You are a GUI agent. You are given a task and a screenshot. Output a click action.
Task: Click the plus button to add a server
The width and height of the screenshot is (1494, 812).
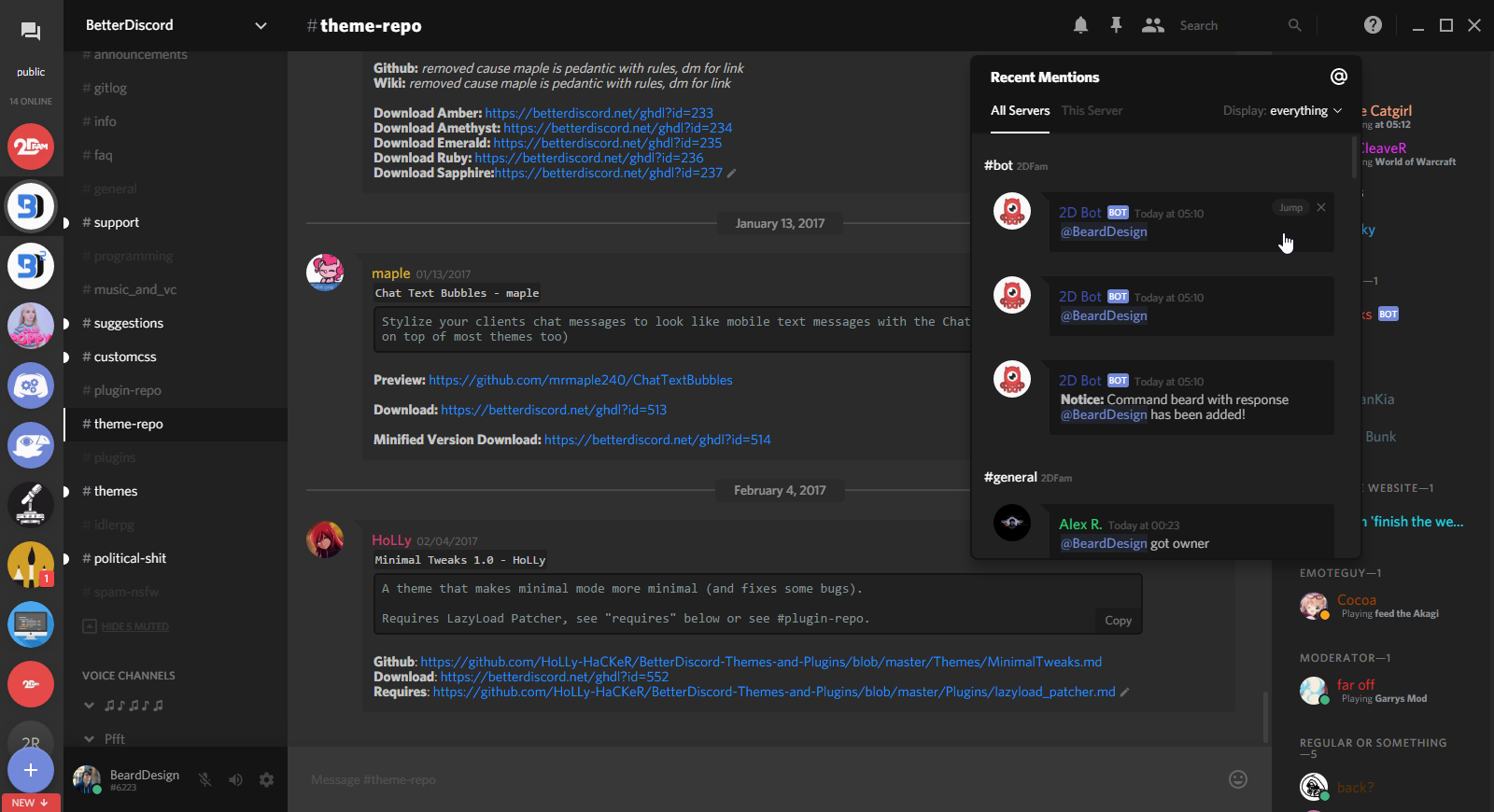(x=31, y=770)
